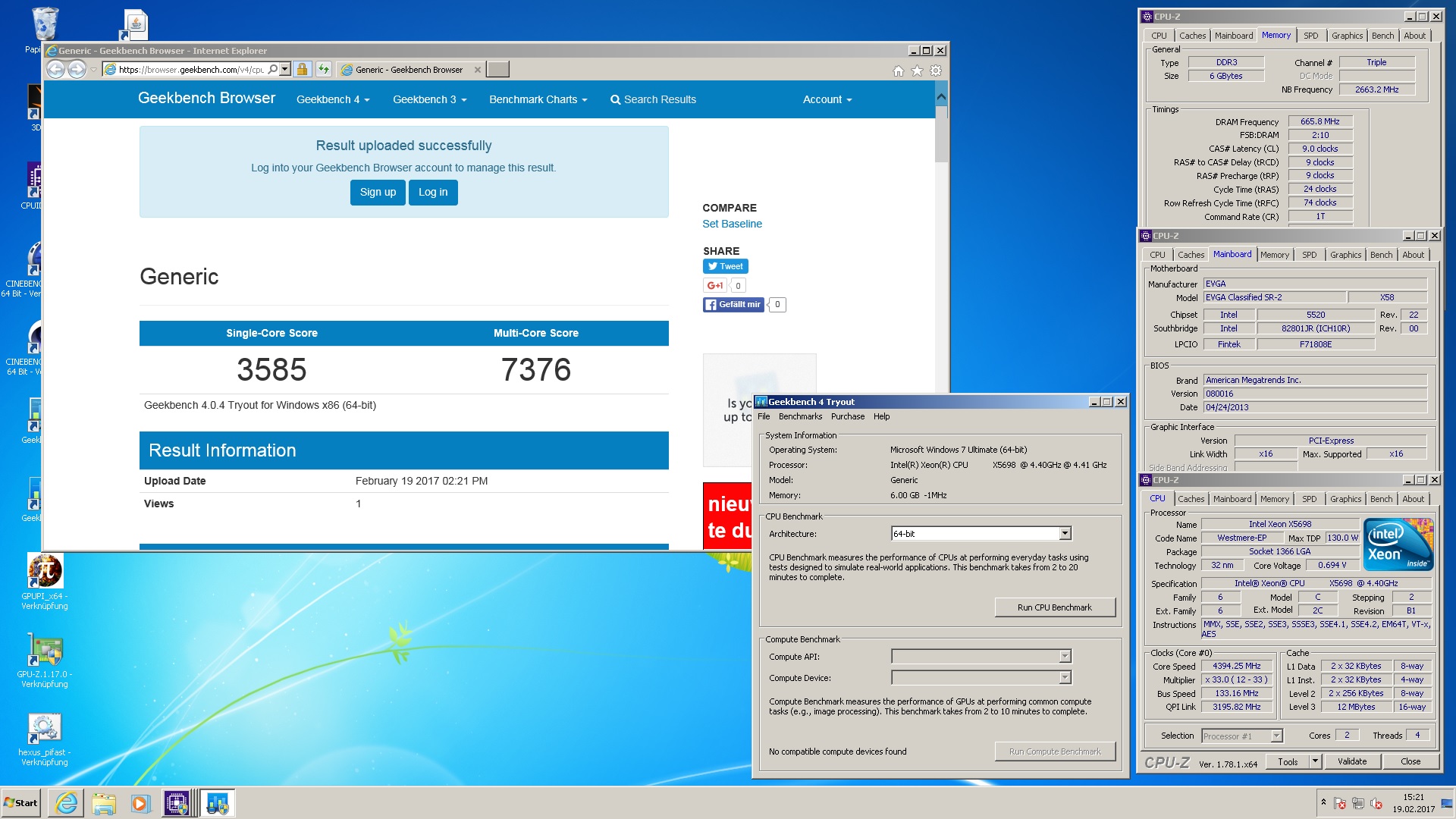Close the Geekbench Browser tab
The image size is (1456, 819).
coord(477,70)
